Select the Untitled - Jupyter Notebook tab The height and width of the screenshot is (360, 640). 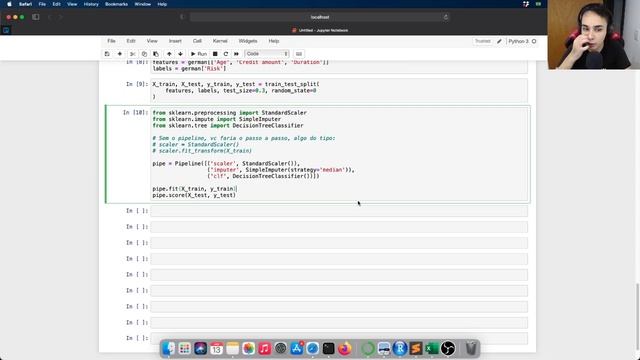[x=320, y=30]
